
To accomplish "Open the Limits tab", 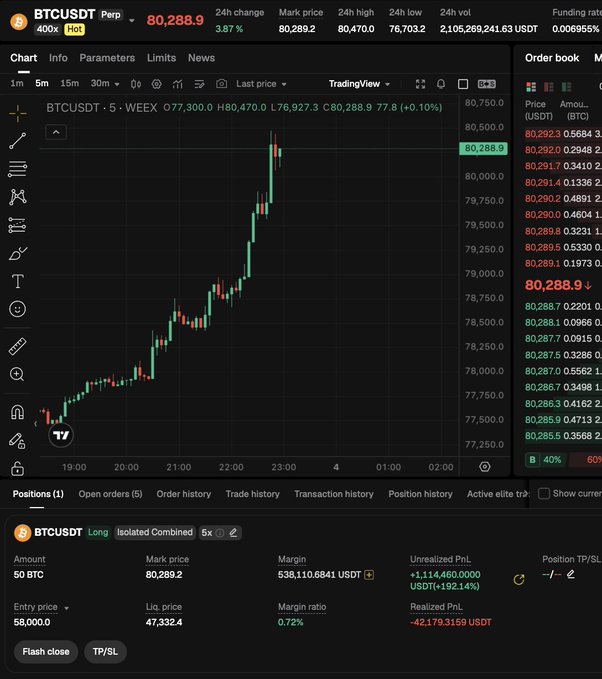I will (161, 58).
